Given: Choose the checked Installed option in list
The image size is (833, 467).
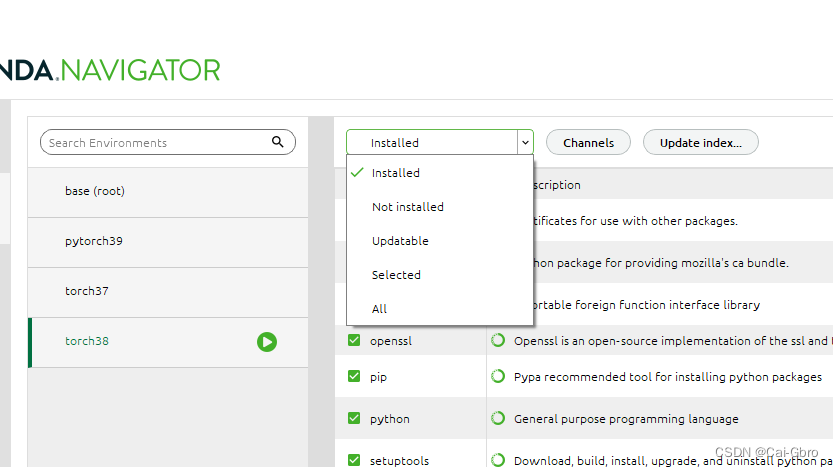Looking at the screenshot, I should coord(440,173).
